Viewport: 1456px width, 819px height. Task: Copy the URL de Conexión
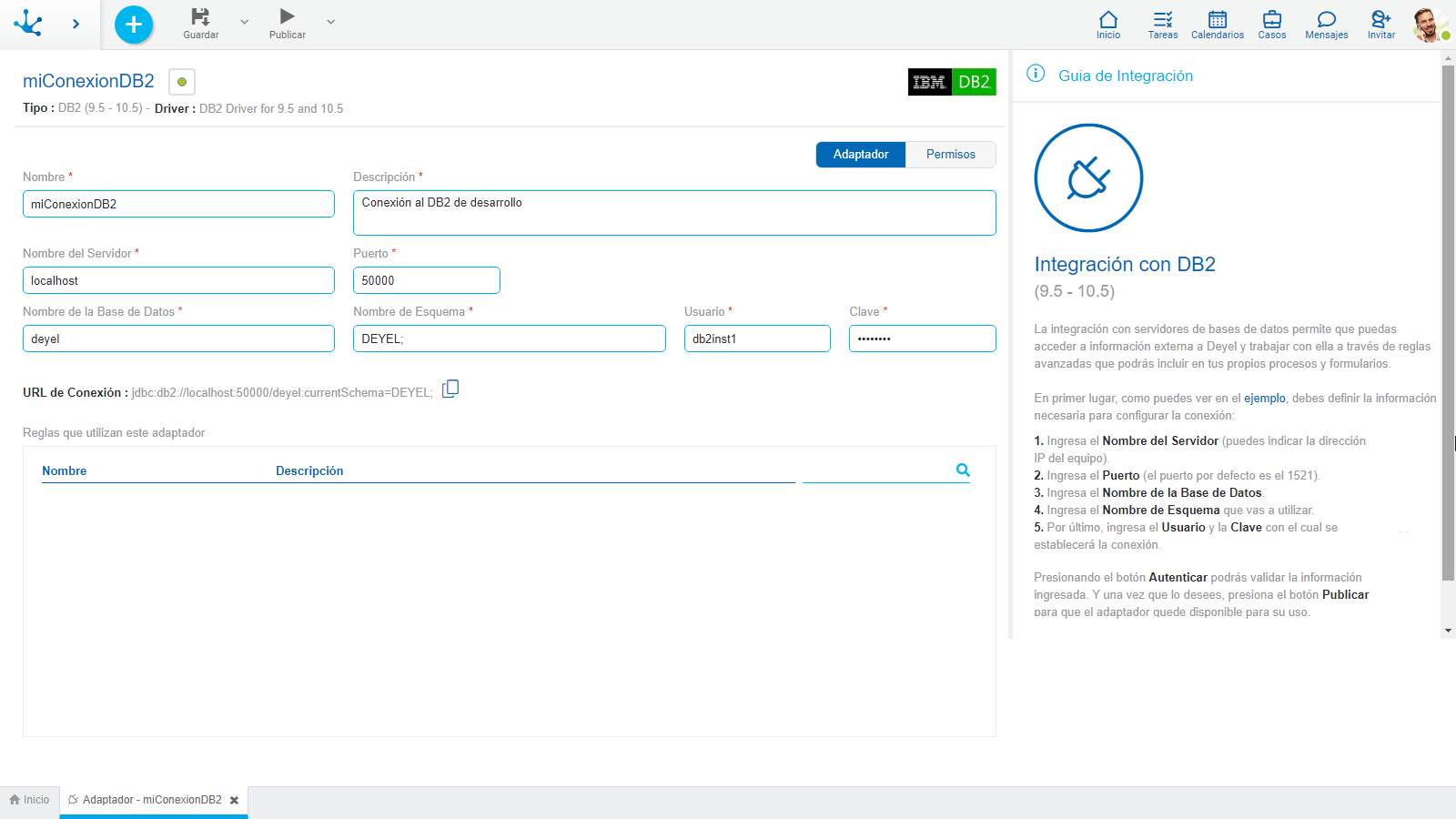(450, 388)
